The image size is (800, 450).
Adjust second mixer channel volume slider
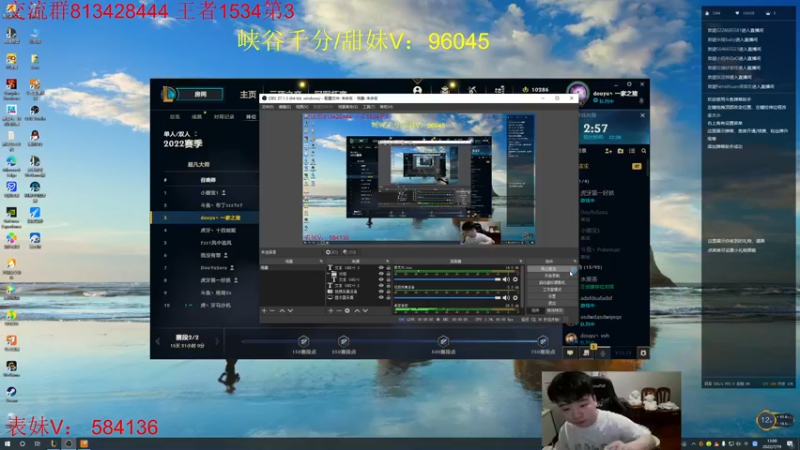[x=447, y=297]
